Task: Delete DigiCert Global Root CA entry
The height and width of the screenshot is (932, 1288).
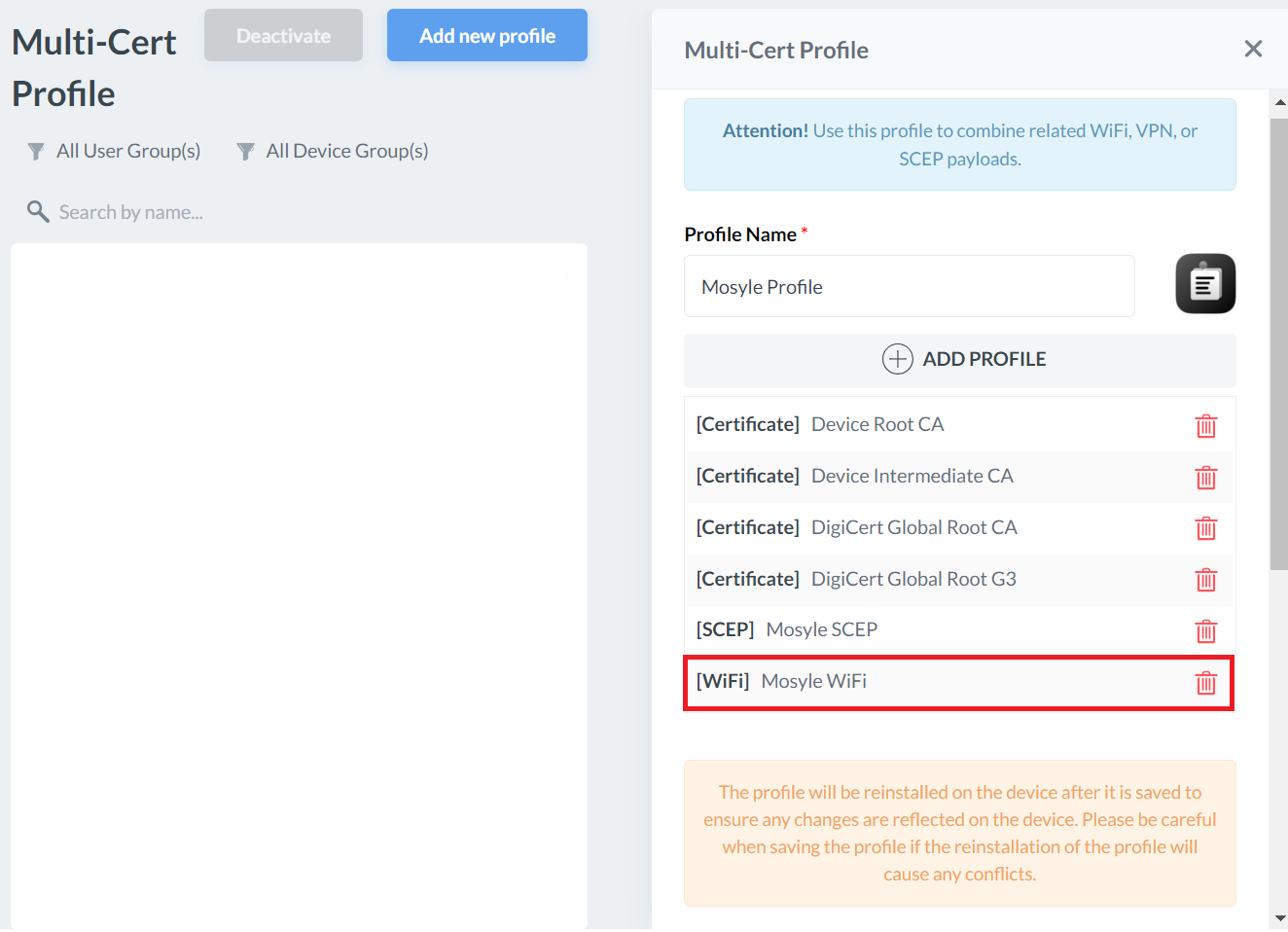Action: 1205,528
